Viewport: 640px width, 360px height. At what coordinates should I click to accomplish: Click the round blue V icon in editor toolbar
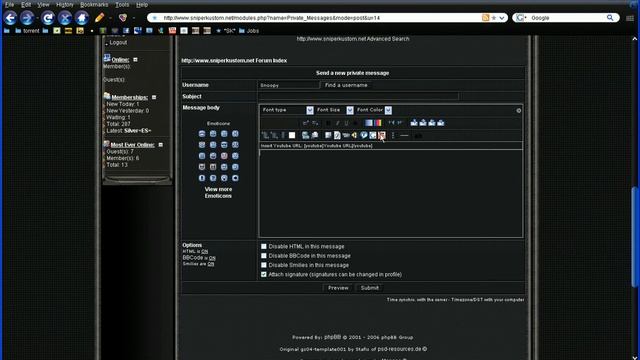coord(364,135)
